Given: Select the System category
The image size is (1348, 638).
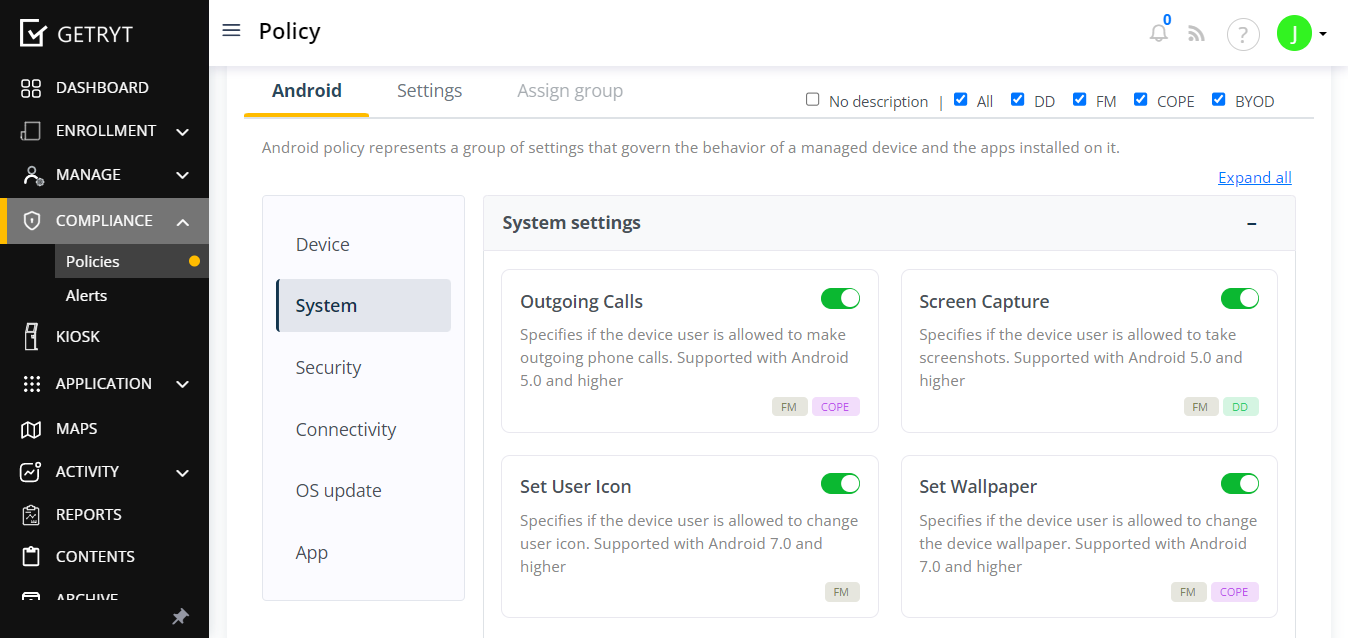Looking at the screenshot, I should 363,306.
